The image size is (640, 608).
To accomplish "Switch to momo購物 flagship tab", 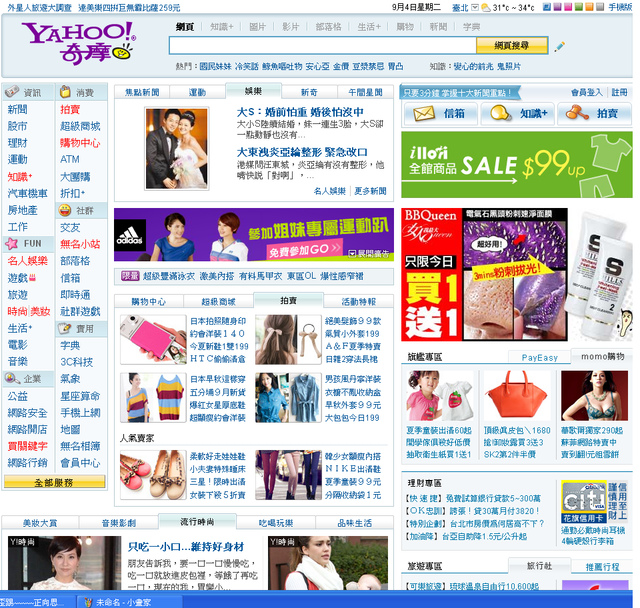I will [x=602, y=356].
